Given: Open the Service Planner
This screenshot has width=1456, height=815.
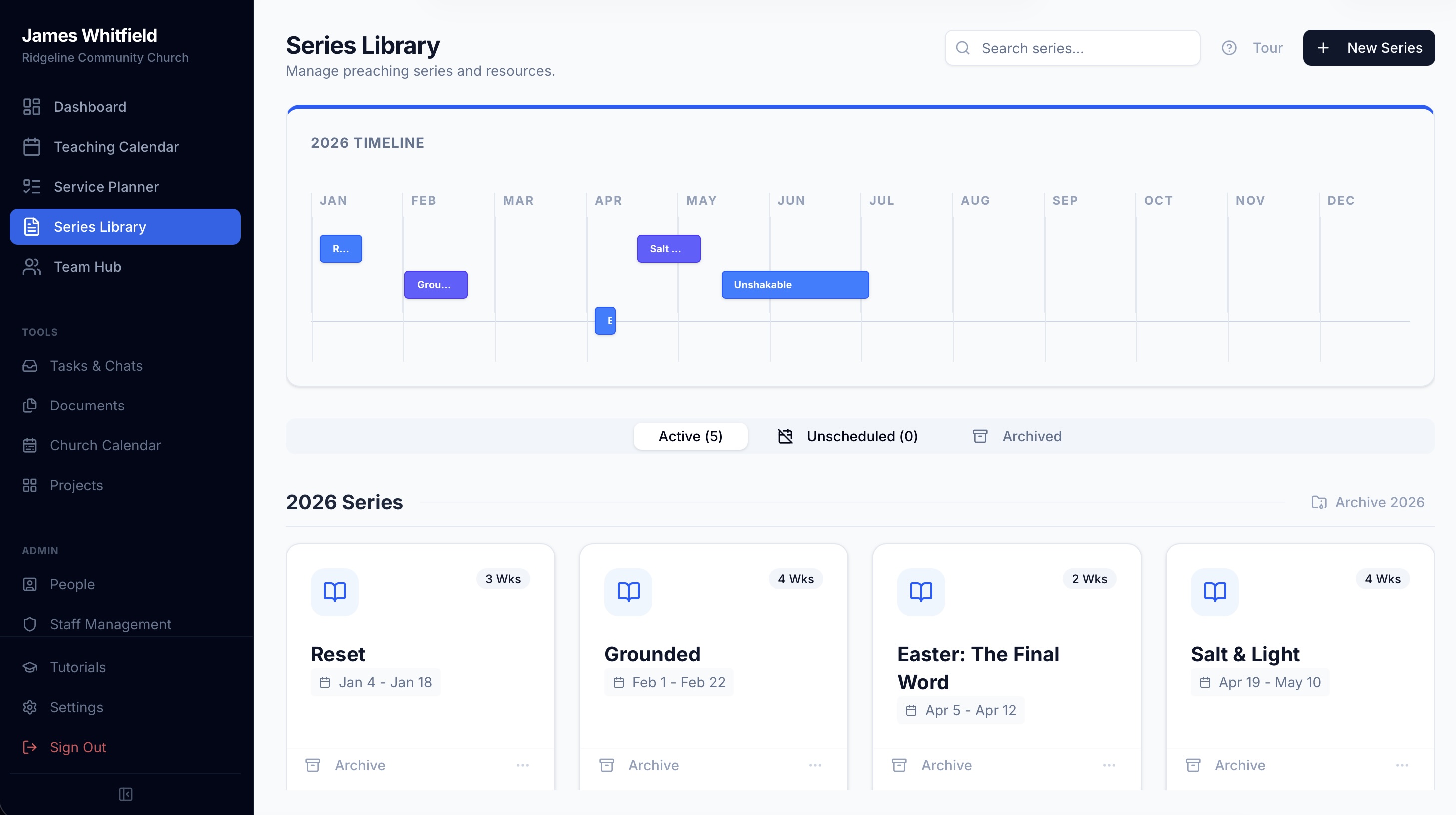Looking at the screenshot, I should click(x=106, y=186).
